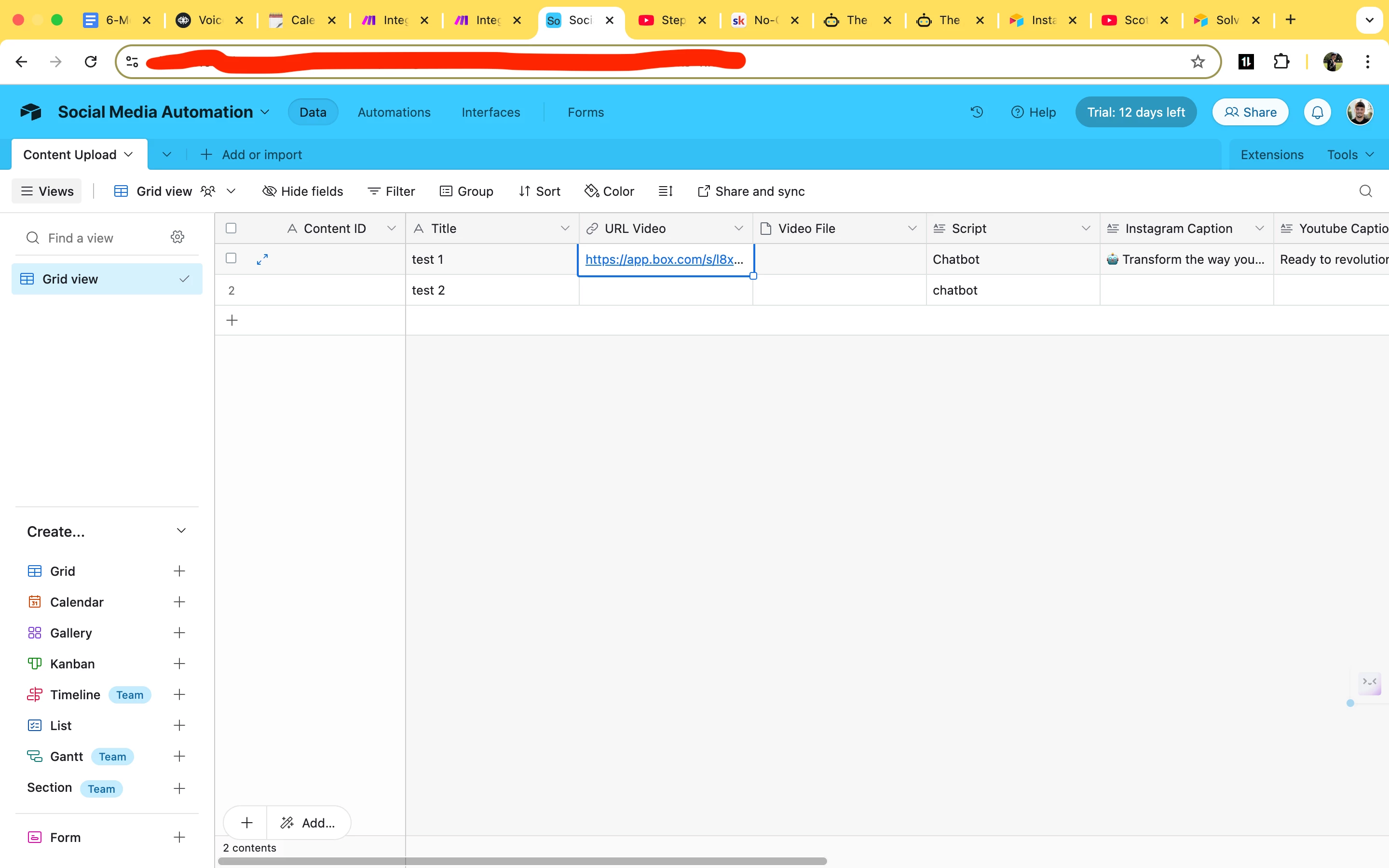Click the horizontal scrollbar at bottom

coord(522,861)
